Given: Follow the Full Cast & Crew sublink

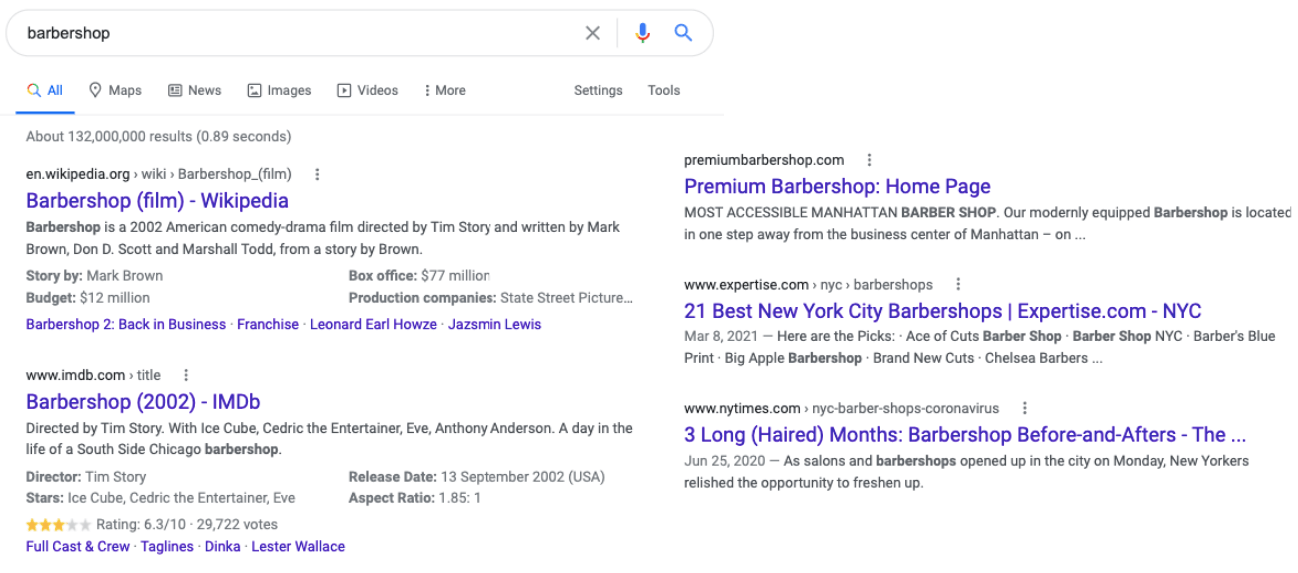Looking at the screenshot, I should (78, 546).
